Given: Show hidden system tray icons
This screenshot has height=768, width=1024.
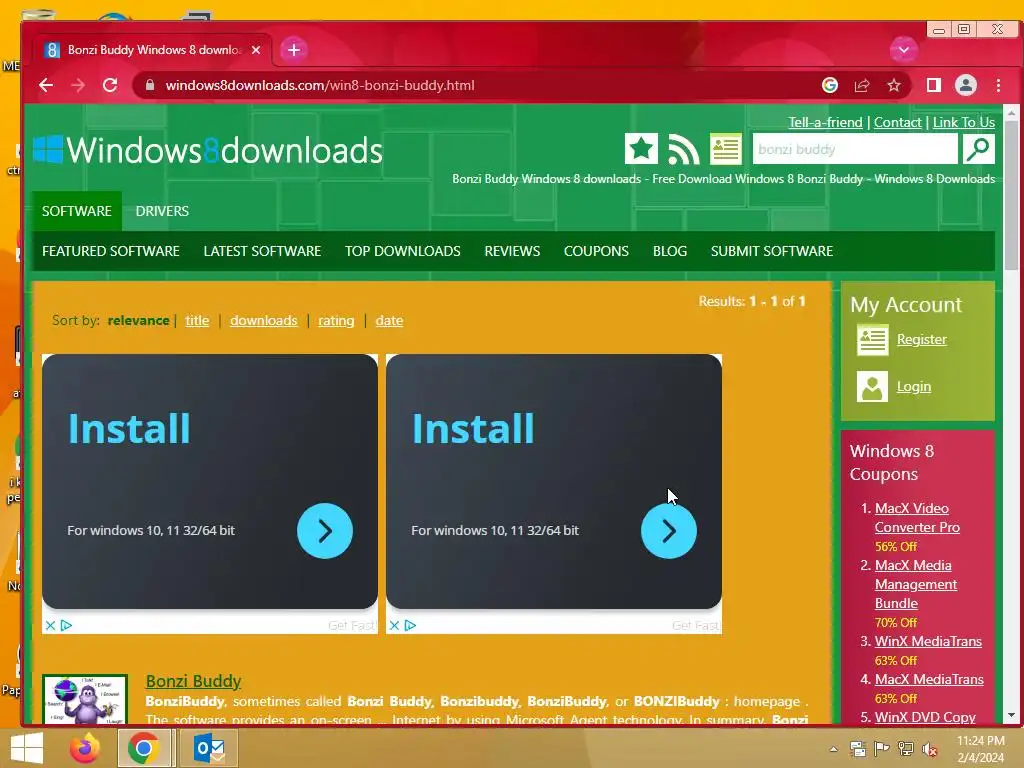Looking at the screenshot, I should [x=834, y=749].
